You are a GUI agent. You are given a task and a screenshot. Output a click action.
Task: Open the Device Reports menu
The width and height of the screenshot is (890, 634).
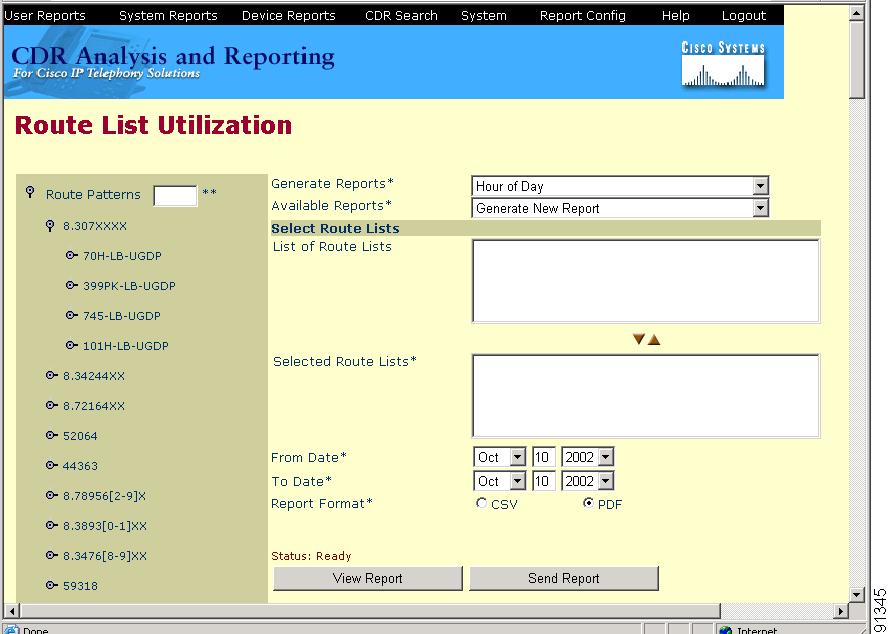288,15
